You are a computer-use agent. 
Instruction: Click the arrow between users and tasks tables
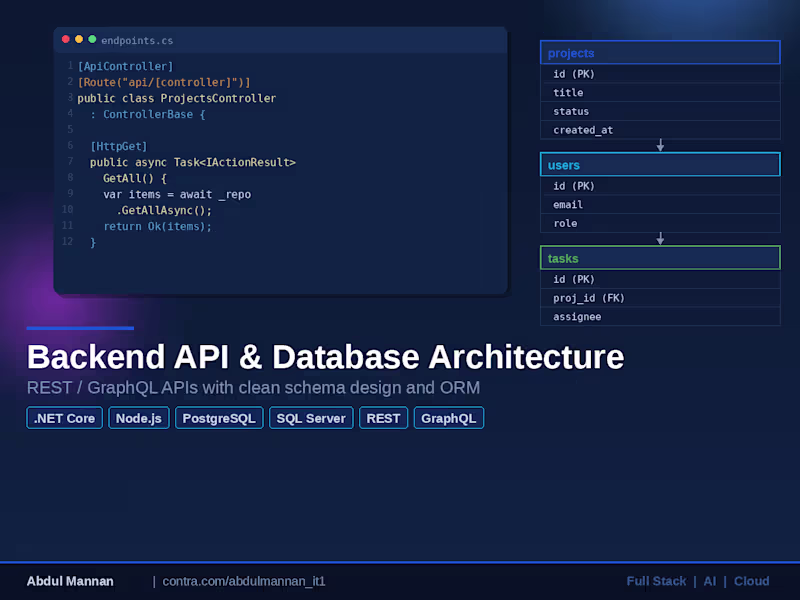pyautogui.click(x=660, y=238)
